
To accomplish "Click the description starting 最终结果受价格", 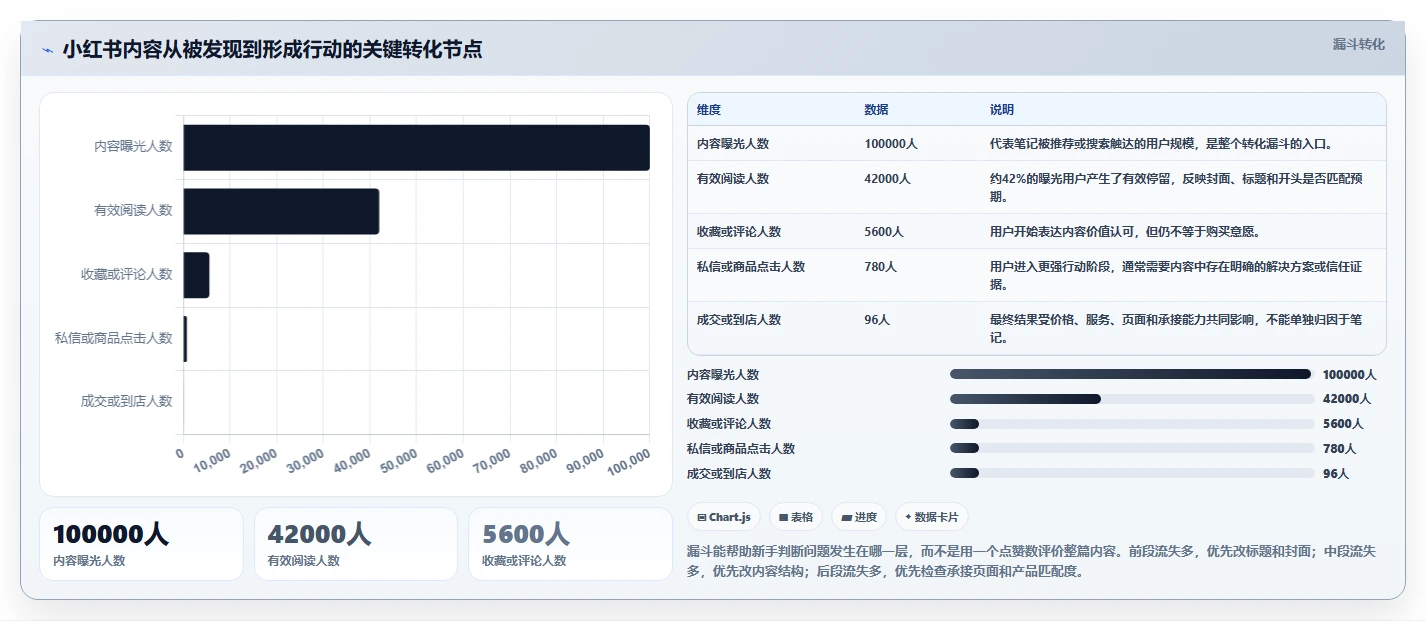I will point(1177,329).
